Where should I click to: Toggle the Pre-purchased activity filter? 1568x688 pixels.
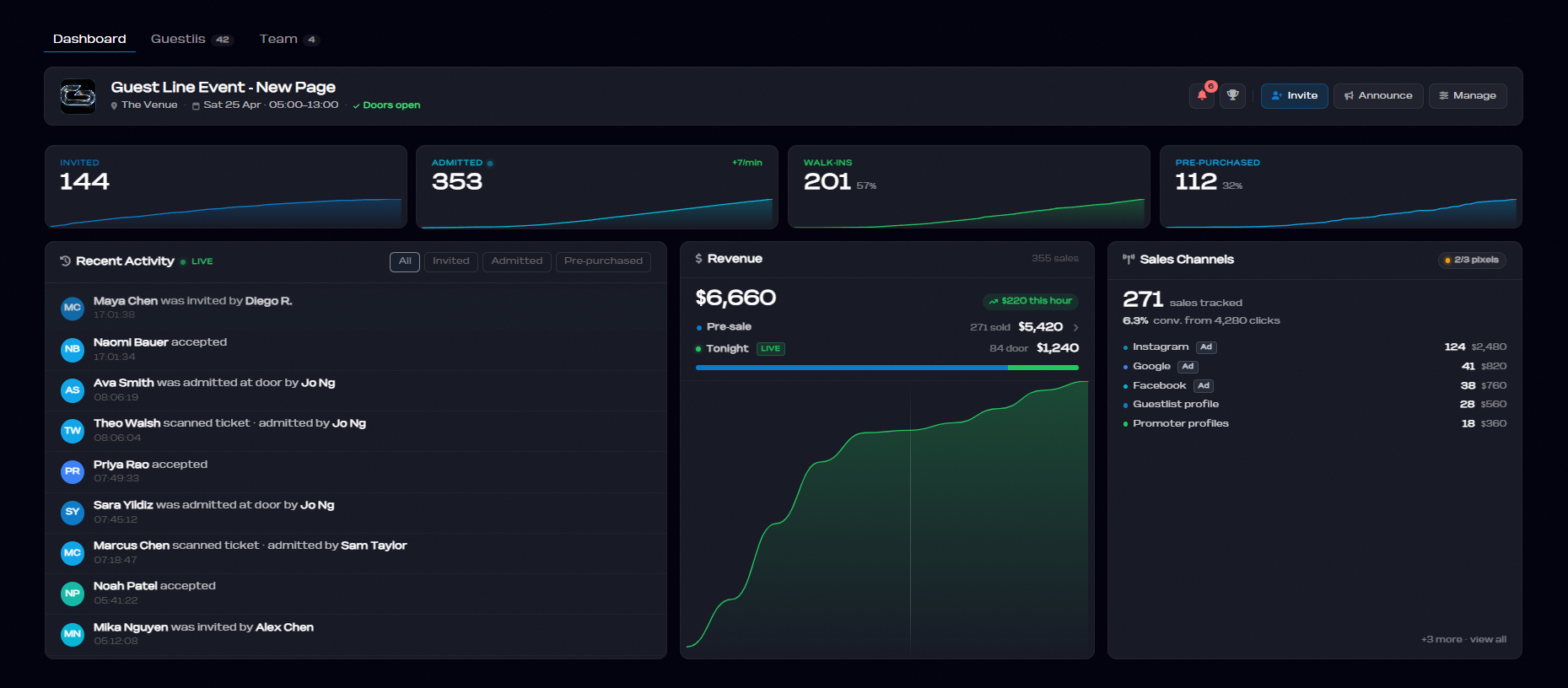click(603, 261)
